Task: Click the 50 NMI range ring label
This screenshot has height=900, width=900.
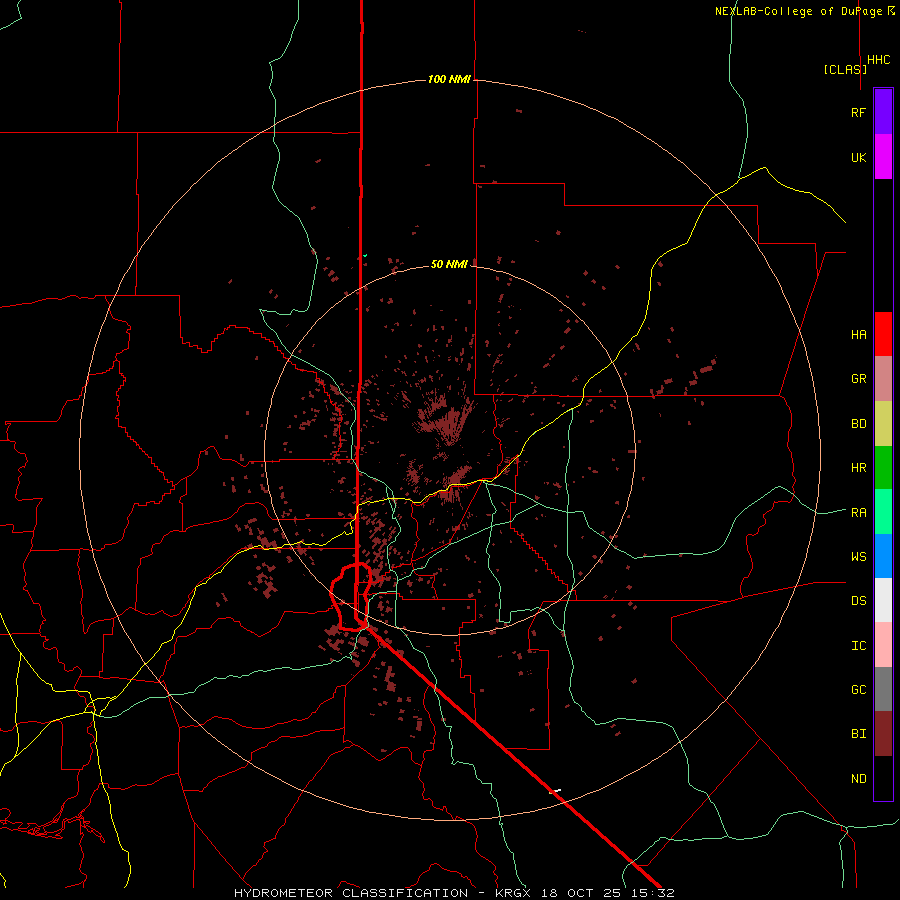Action: [x=449, y=264]
